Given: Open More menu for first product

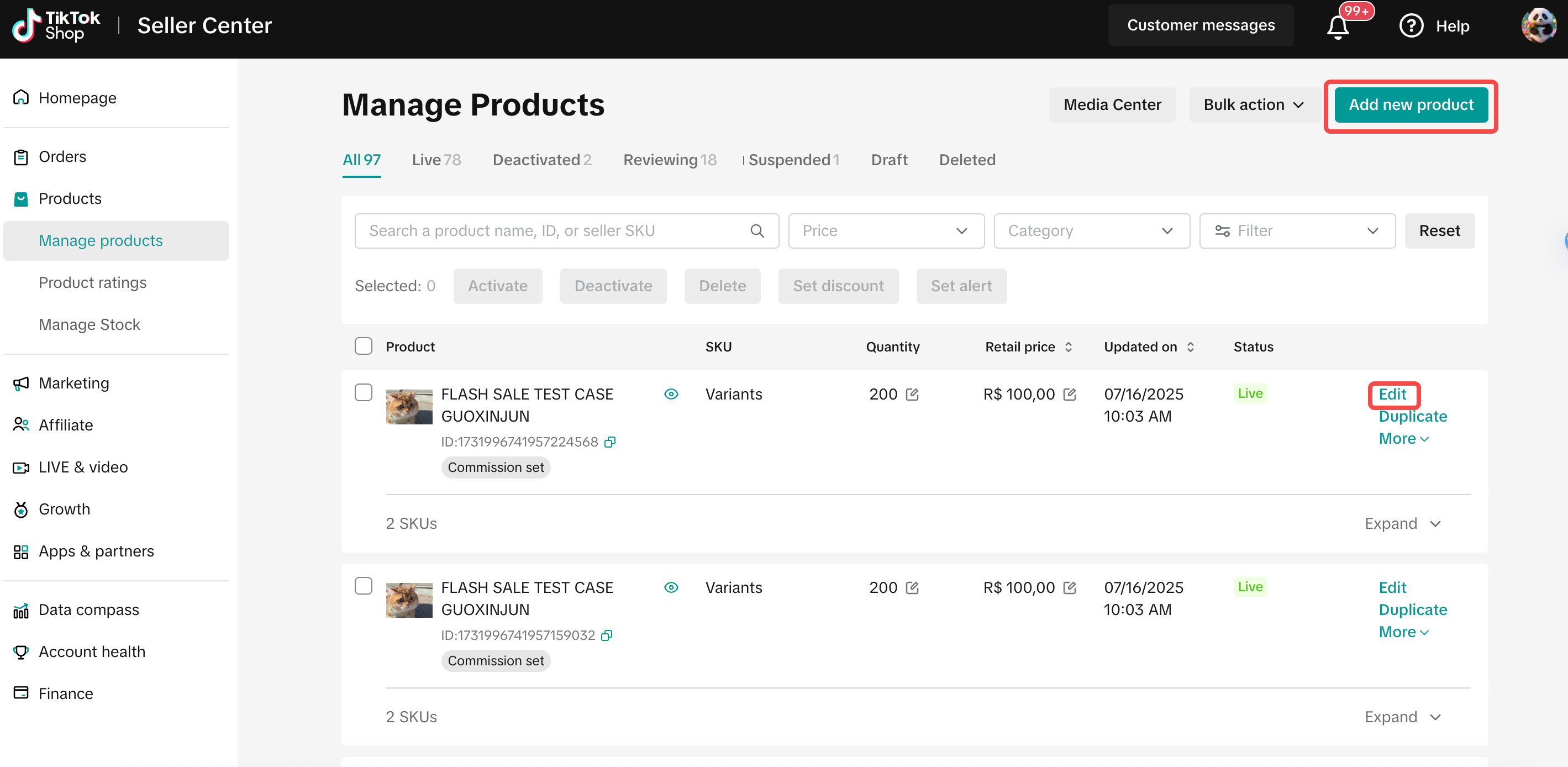Looking at the screenshot, I should (x=1403, y=439).
